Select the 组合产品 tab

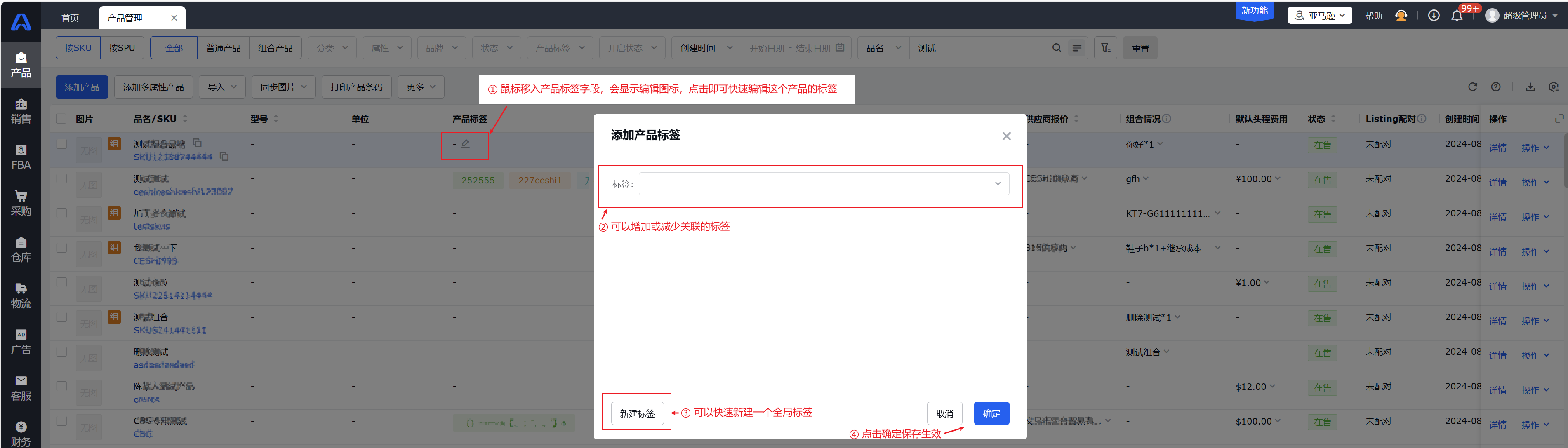click(x=275, y=48)
